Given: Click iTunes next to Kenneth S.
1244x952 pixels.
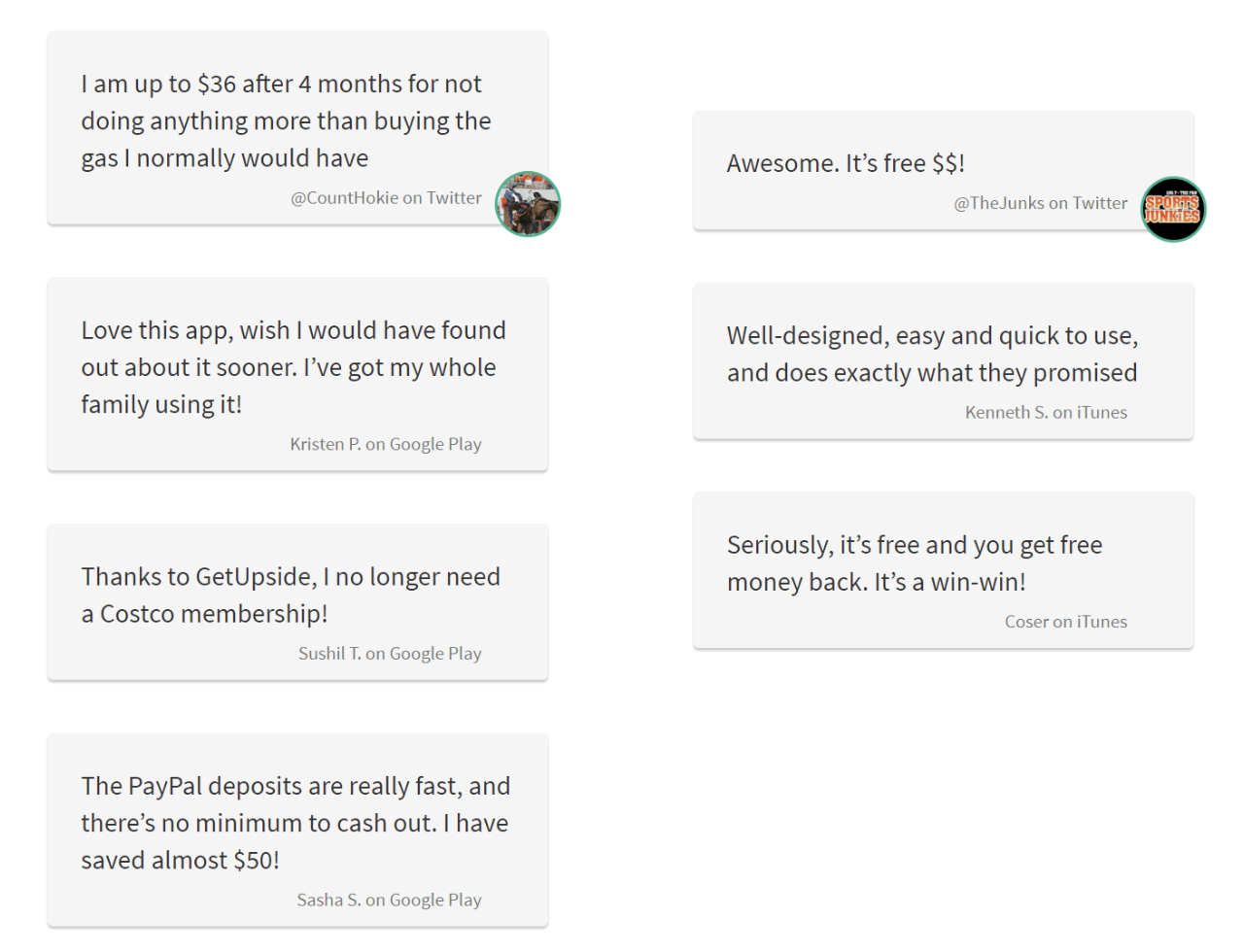Looking at the screenshot, I should click(1102, 412).
